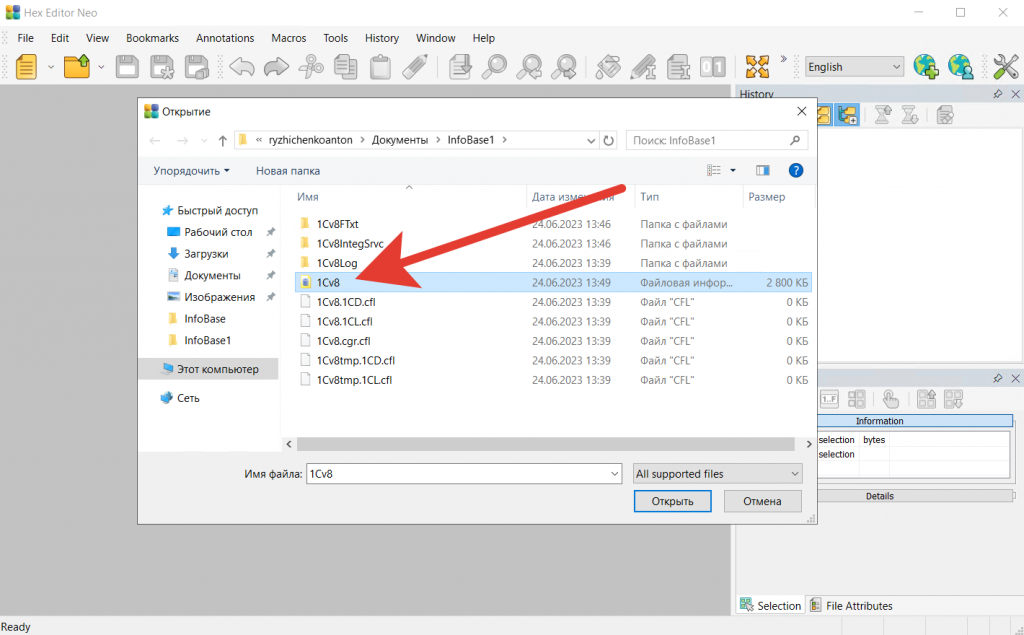Click the New File toolbar icon
Viewport: 1024px width, 635px height.
tap(26, 67)
